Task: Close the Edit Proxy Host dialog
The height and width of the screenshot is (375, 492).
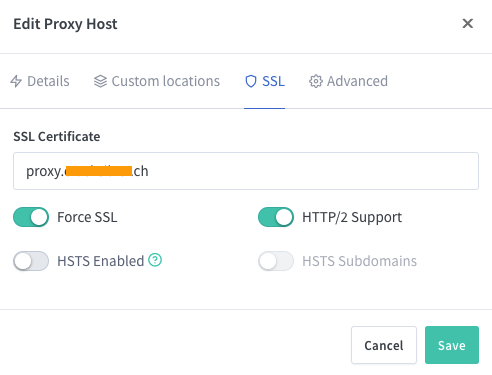Action: point(468,23)
